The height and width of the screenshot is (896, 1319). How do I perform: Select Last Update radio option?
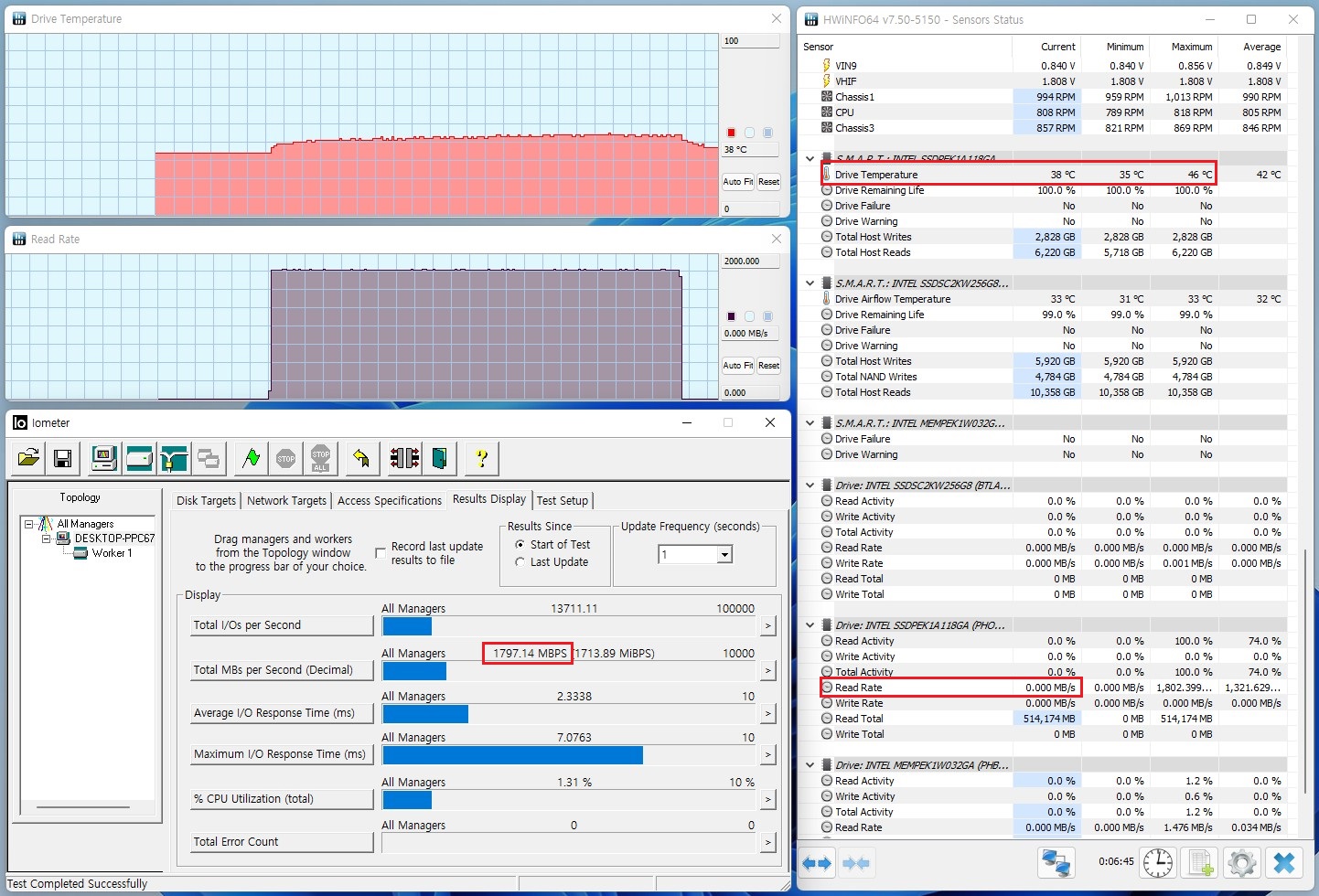[x=520, y=561]
